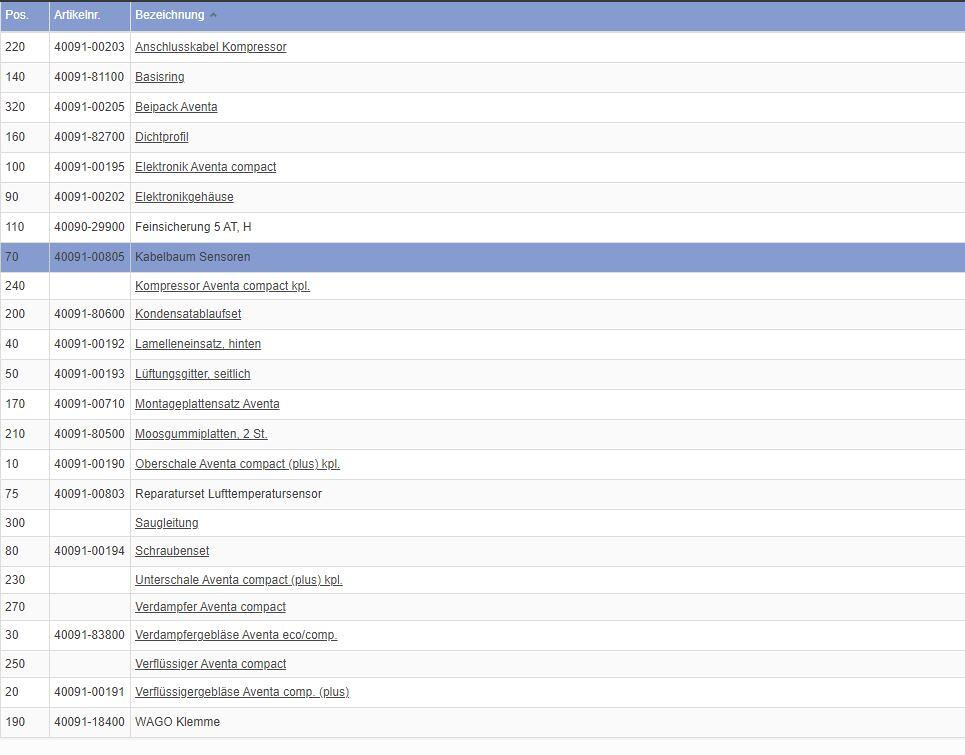Click the Artikelnr. column header
Viewport: 965px width, 755px height.
click(x=77, y=15)
